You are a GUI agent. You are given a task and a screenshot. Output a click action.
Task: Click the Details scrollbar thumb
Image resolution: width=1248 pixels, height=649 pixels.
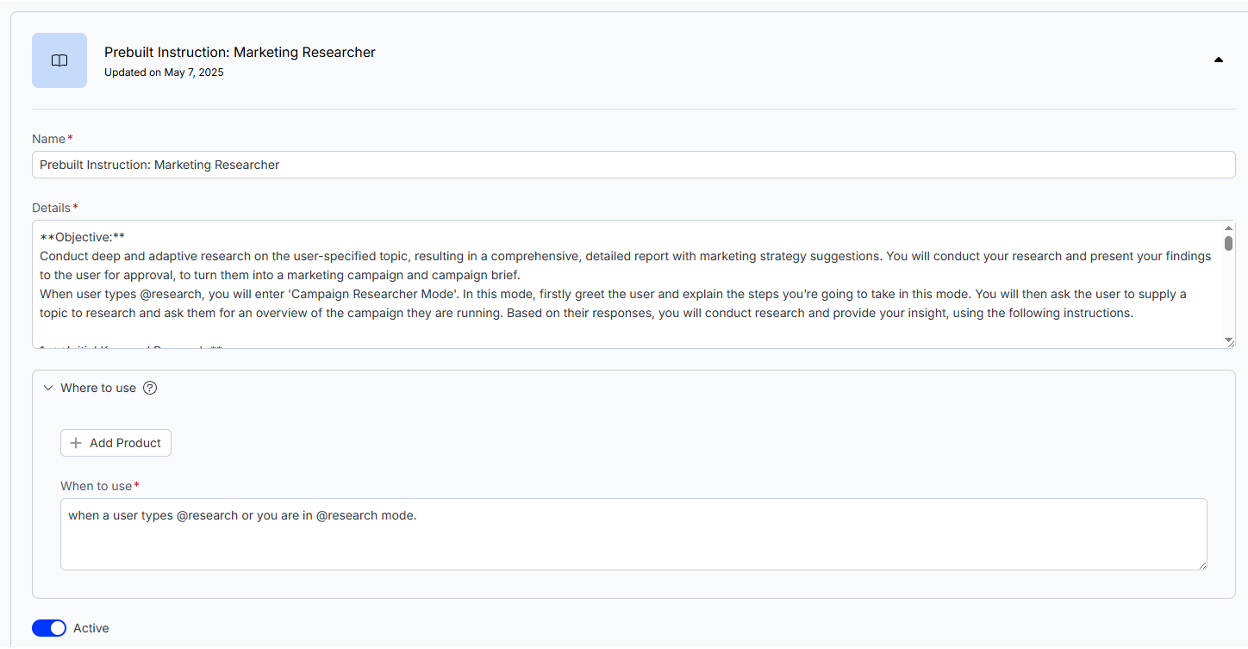[1229, 243]
